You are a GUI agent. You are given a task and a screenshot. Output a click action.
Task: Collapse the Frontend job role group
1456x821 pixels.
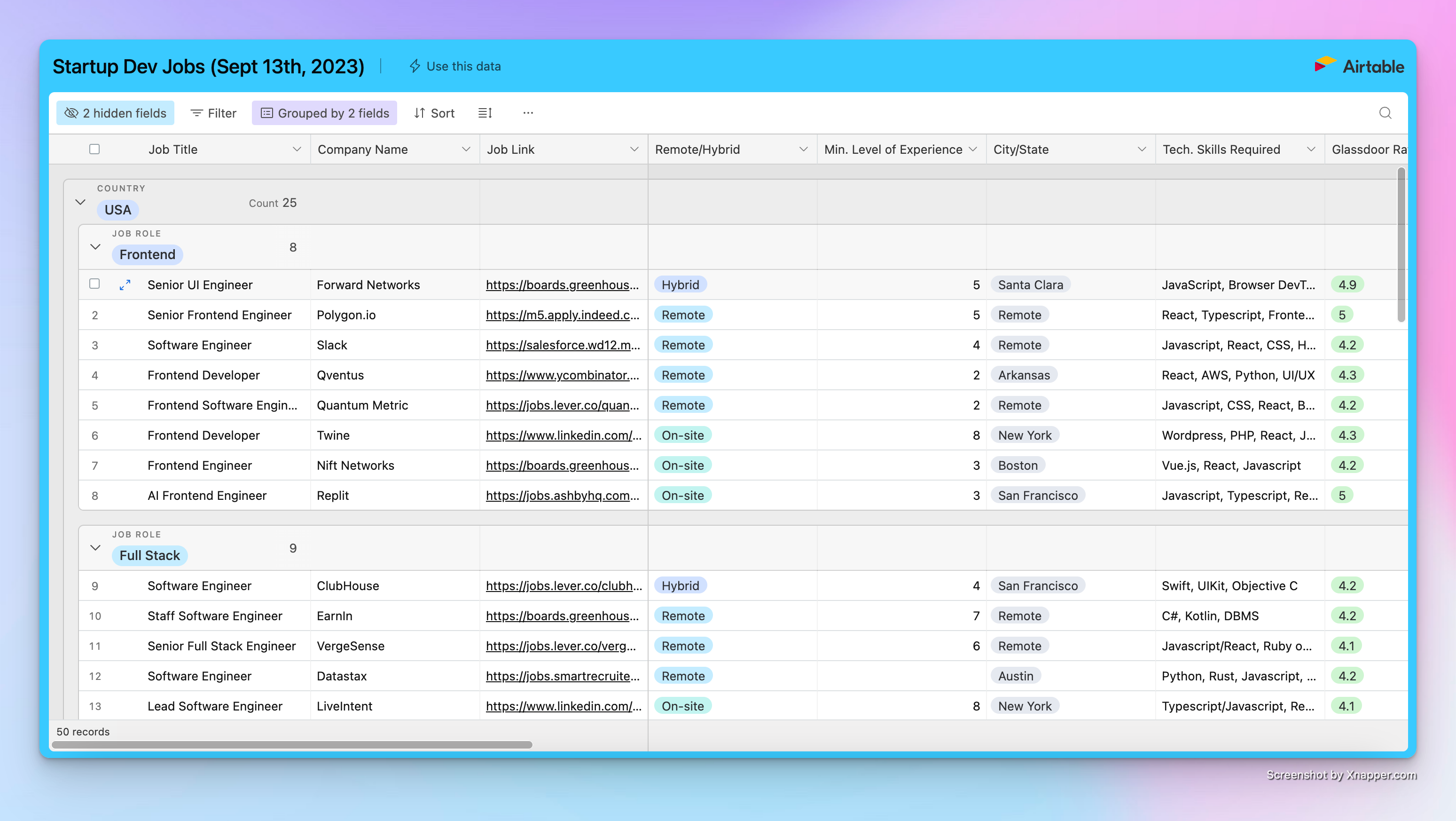95,246
